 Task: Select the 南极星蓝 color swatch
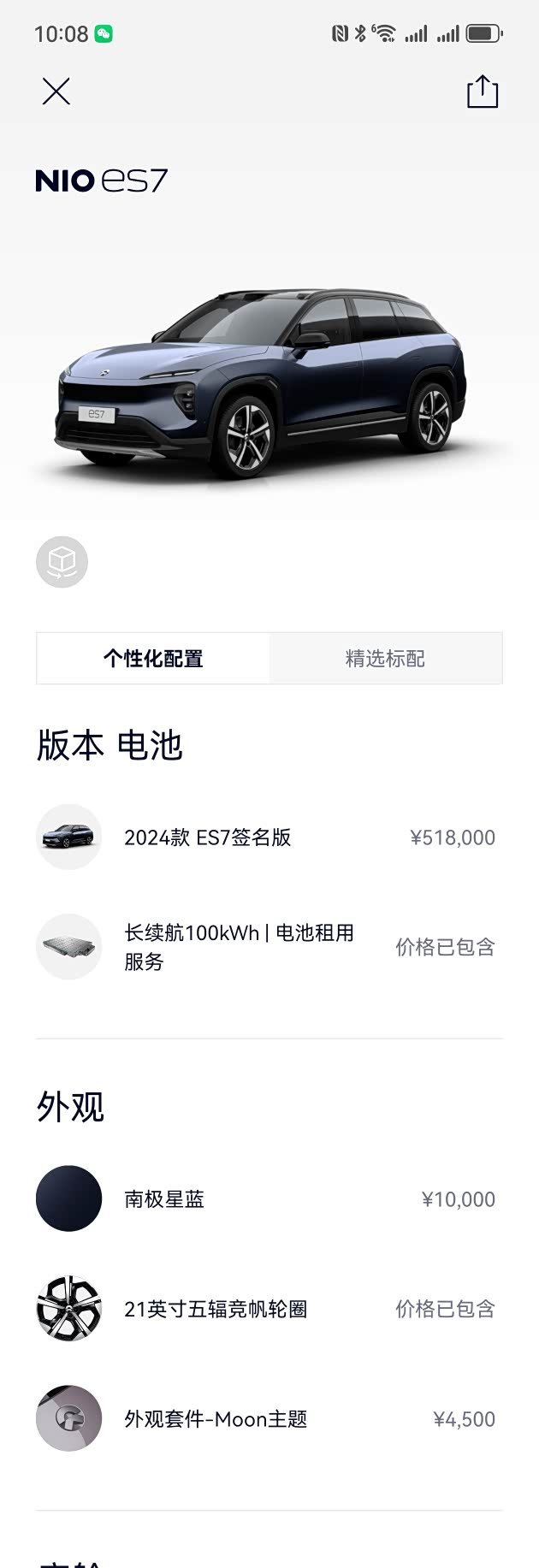pyautogui.click(x=68, y=1198)
